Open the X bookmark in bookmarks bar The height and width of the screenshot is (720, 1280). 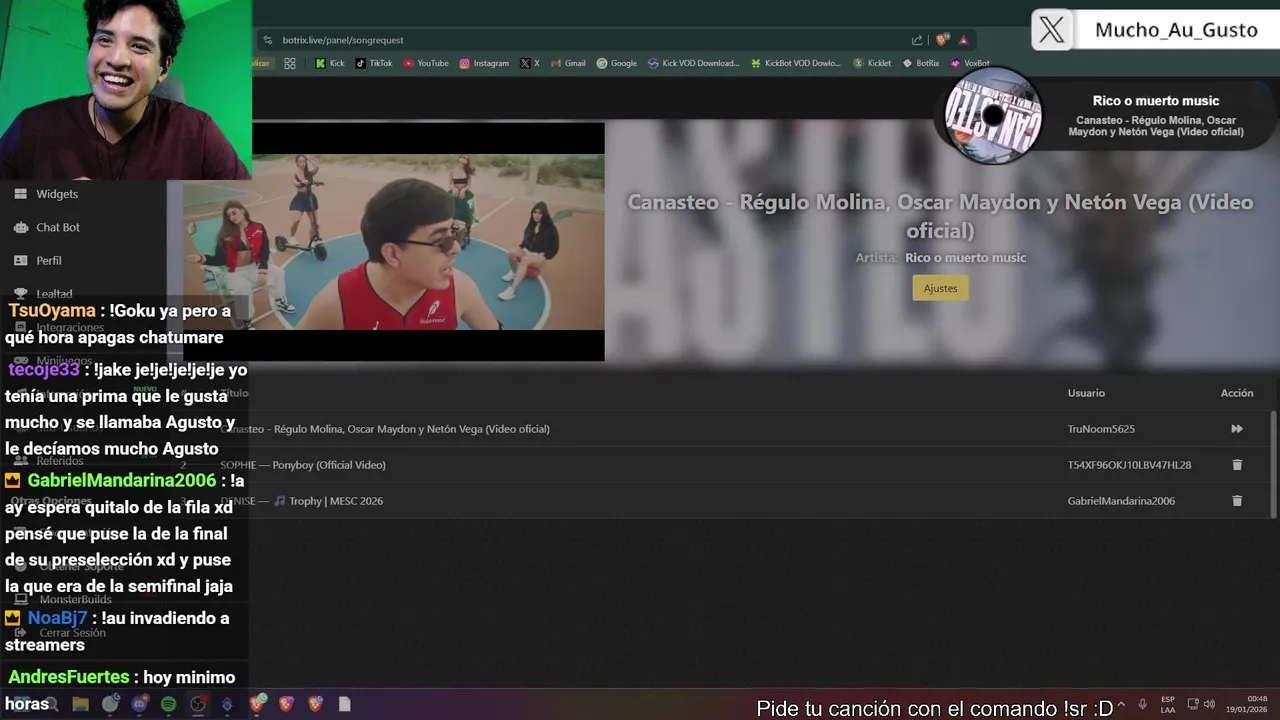point(530,63)
